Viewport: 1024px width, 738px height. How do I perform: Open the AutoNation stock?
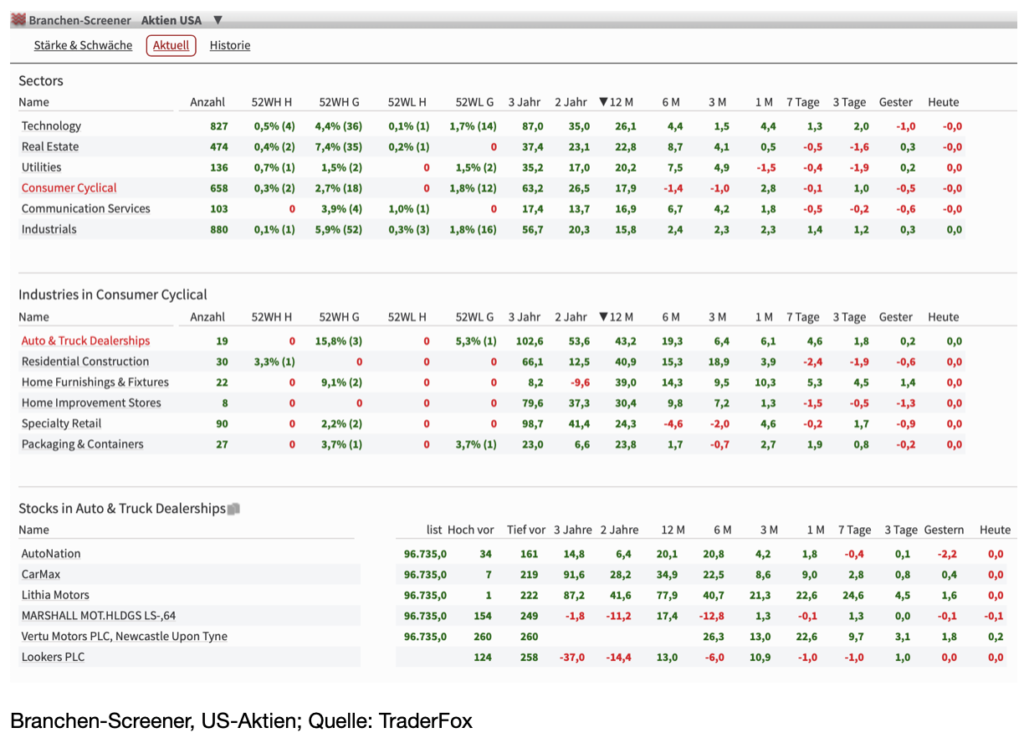tap(51, 554)
